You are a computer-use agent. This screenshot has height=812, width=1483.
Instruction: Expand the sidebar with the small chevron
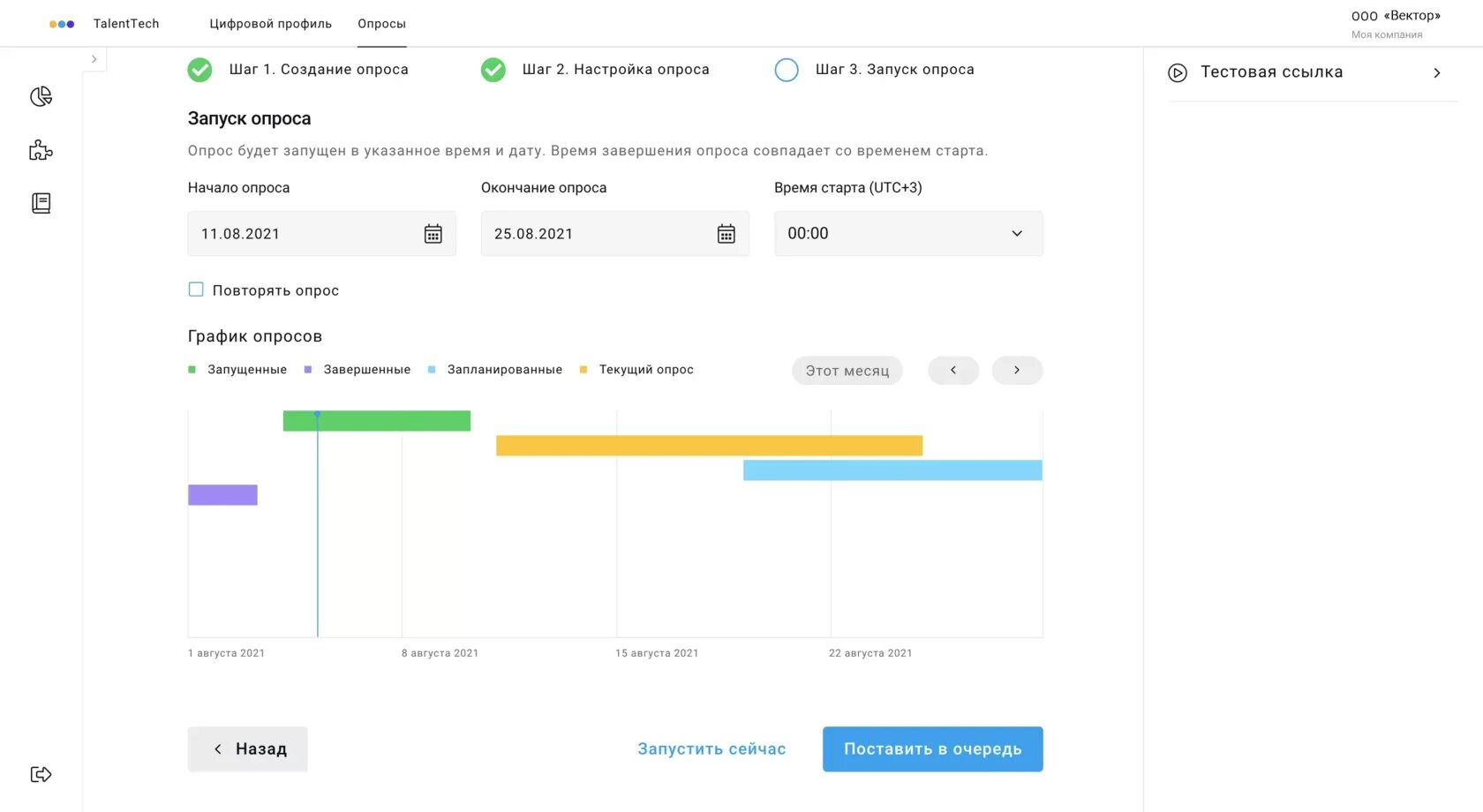click(94, 59)
